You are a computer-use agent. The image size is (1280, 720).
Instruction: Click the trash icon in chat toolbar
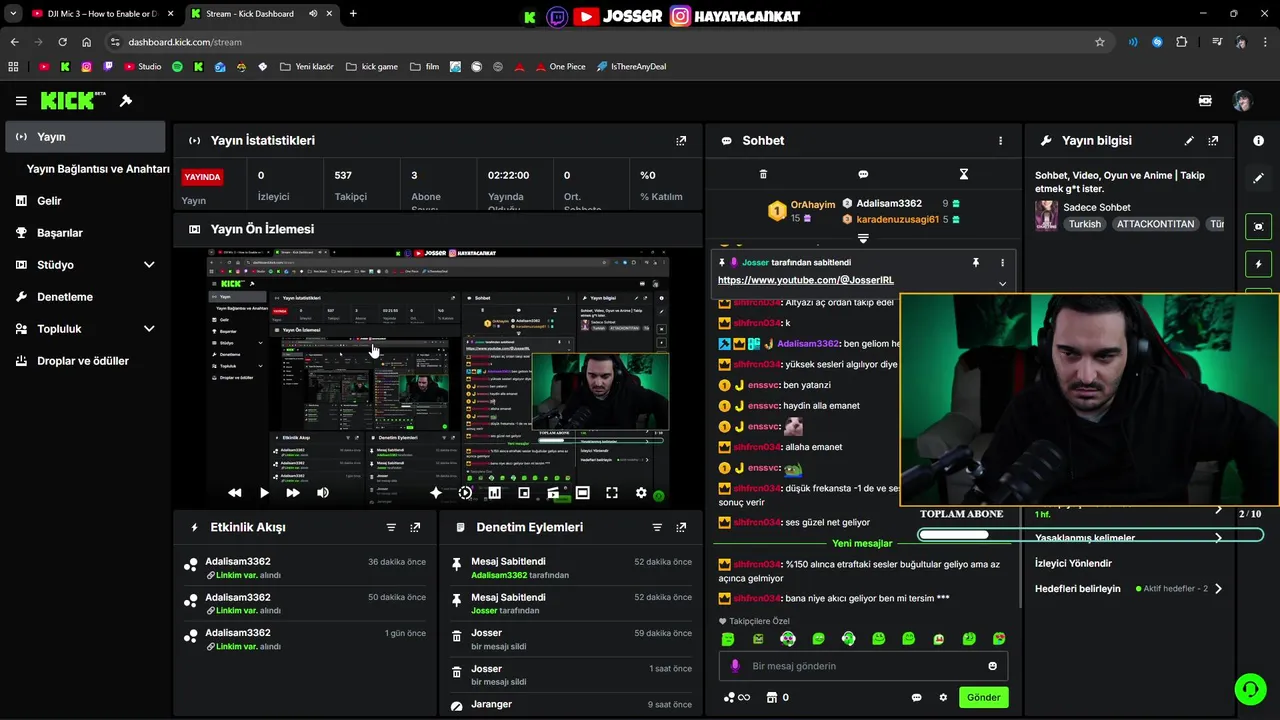[x=763, y=174]
